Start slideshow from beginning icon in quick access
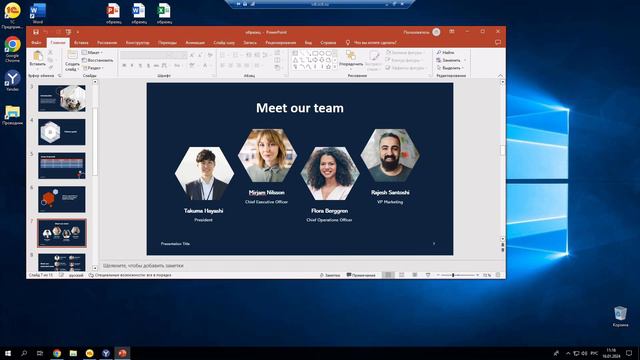The height and width of the screenshot is (360, 640). point(68,32)
